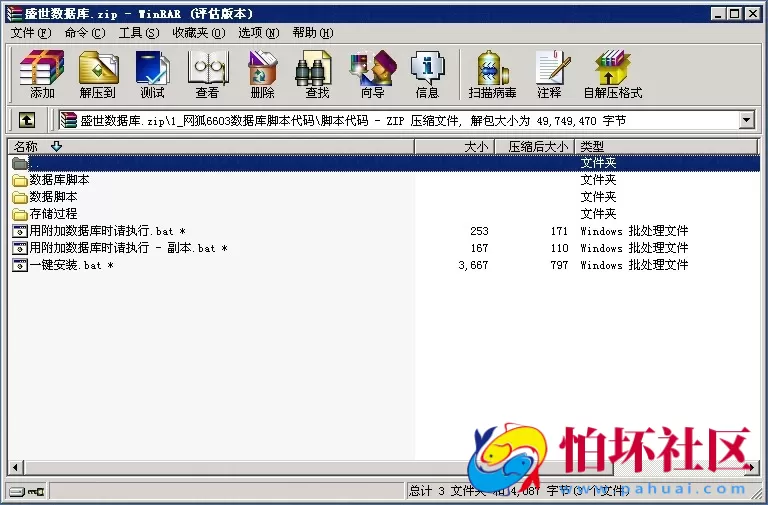
Task: Select file 用附加数据库时请执行 - 副本.bat
Action: [128, 248]
